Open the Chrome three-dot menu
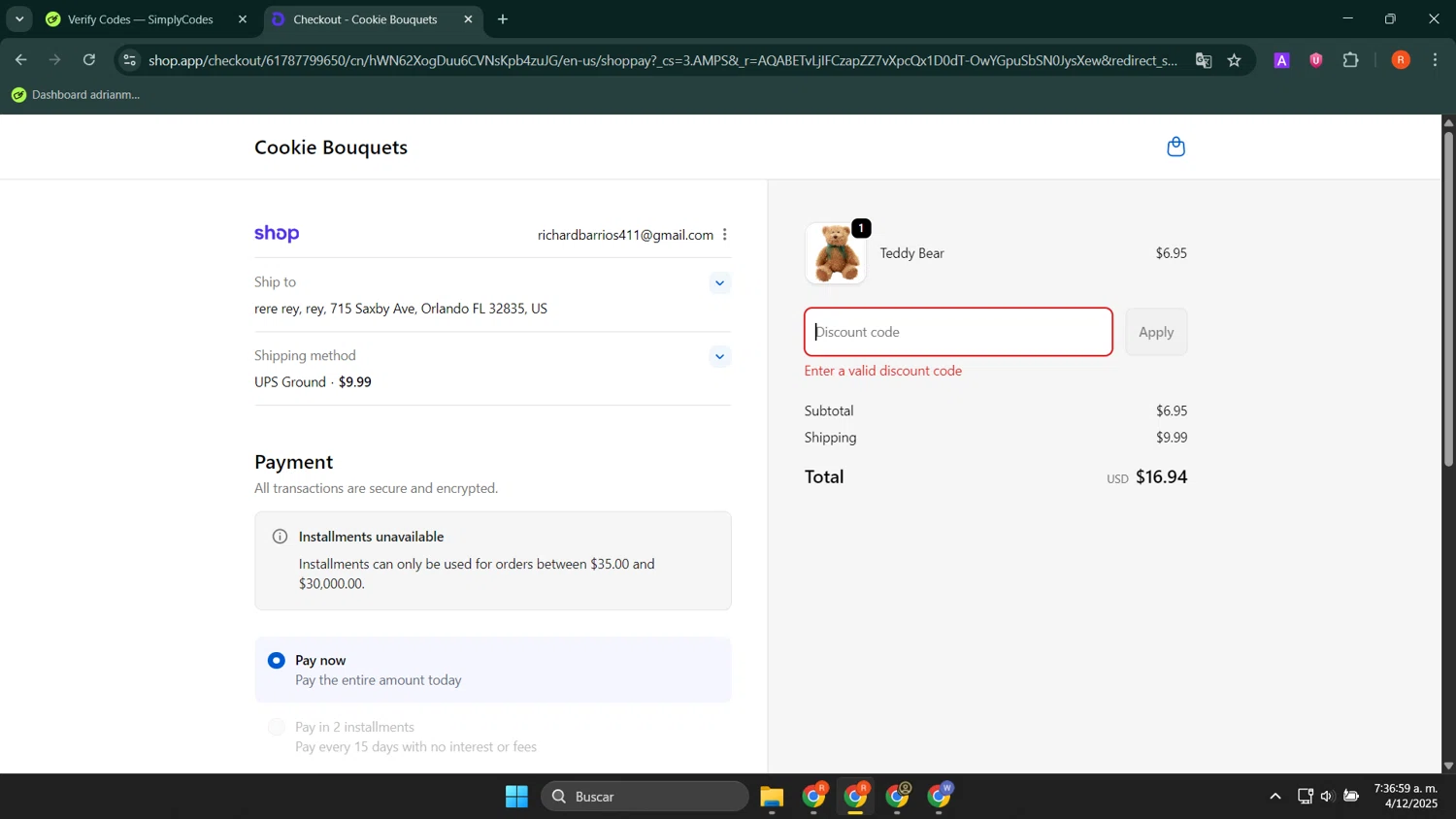 point(1435,60)
